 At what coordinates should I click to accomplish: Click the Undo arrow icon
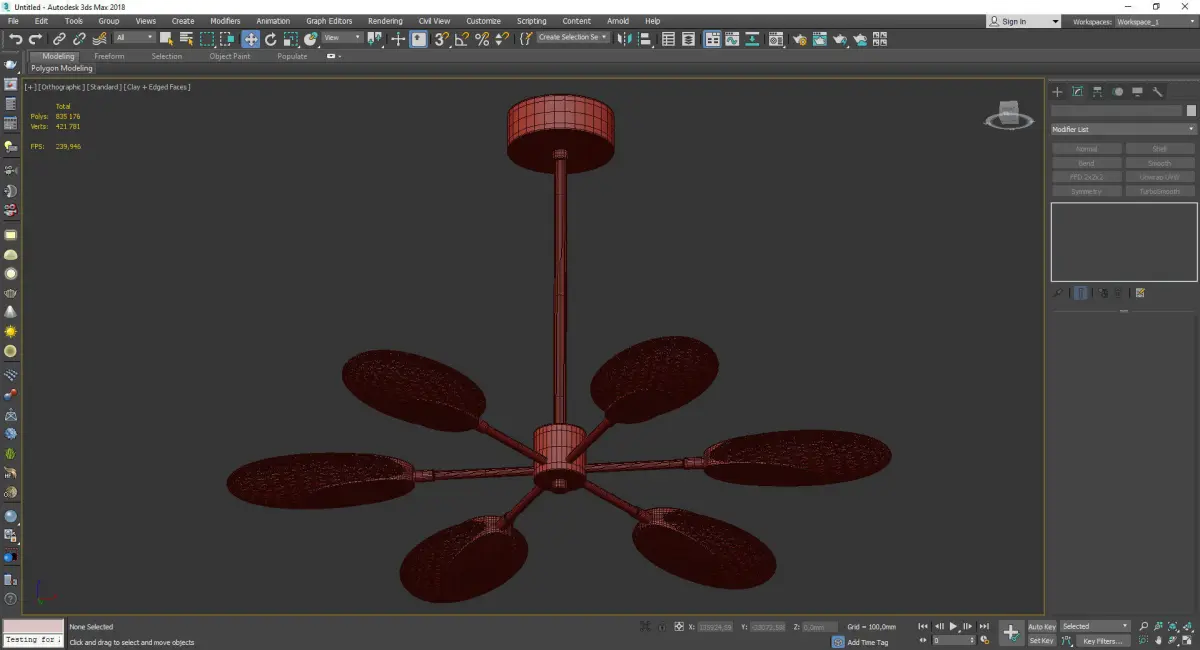click(15, 39)
